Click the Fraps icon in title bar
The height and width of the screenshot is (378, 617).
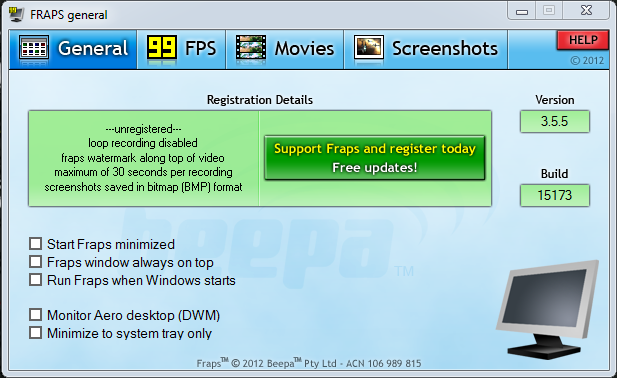click(x=16, y=14)
